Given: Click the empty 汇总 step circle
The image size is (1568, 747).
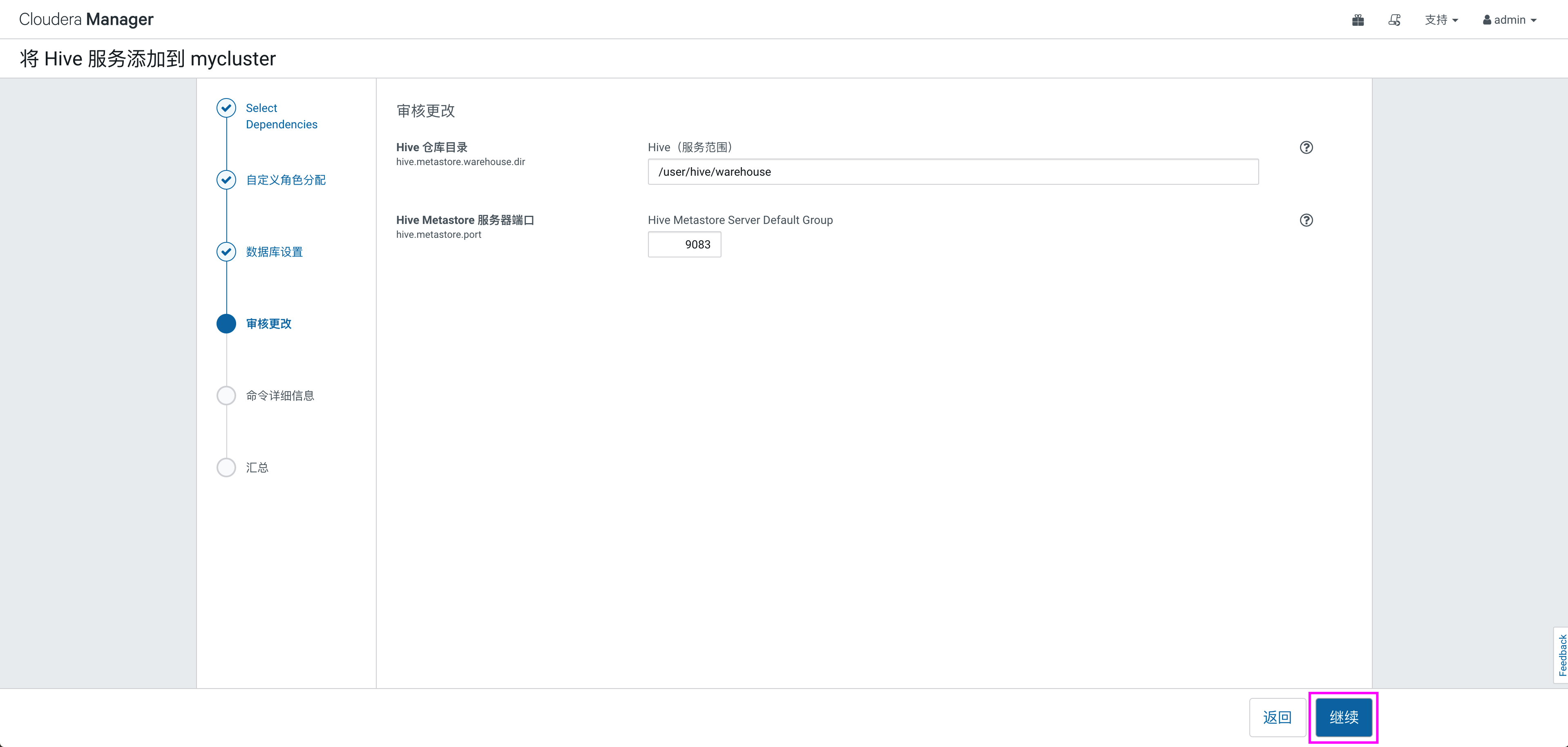Looking at the screenshot, I should tap(226, 467).
